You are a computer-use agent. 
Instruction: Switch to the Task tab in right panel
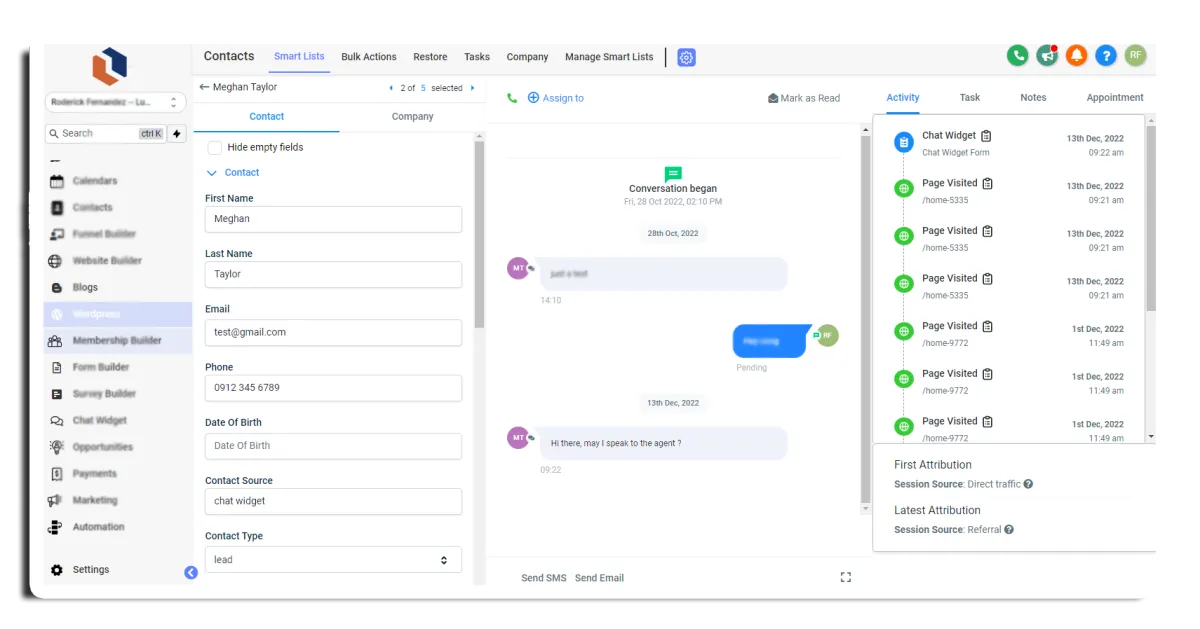970,98
